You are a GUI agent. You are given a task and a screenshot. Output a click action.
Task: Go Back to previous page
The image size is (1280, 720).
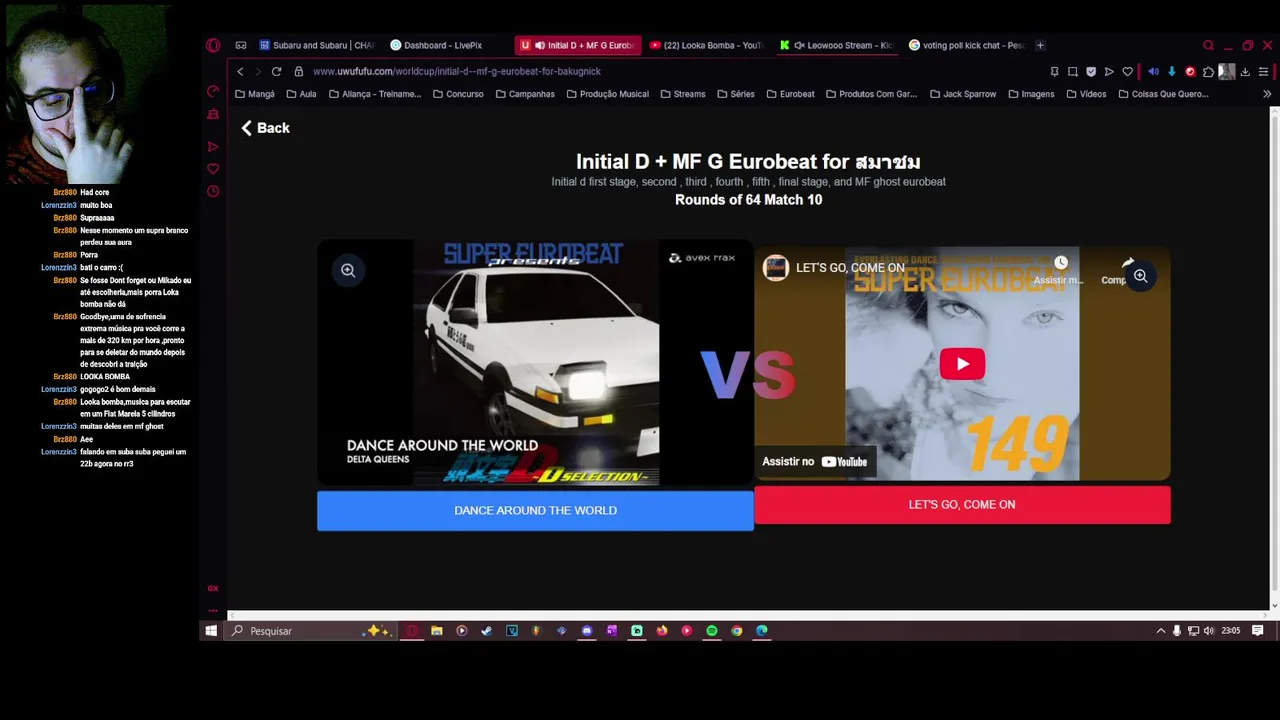pyautogui.click(x=265, y=128)
